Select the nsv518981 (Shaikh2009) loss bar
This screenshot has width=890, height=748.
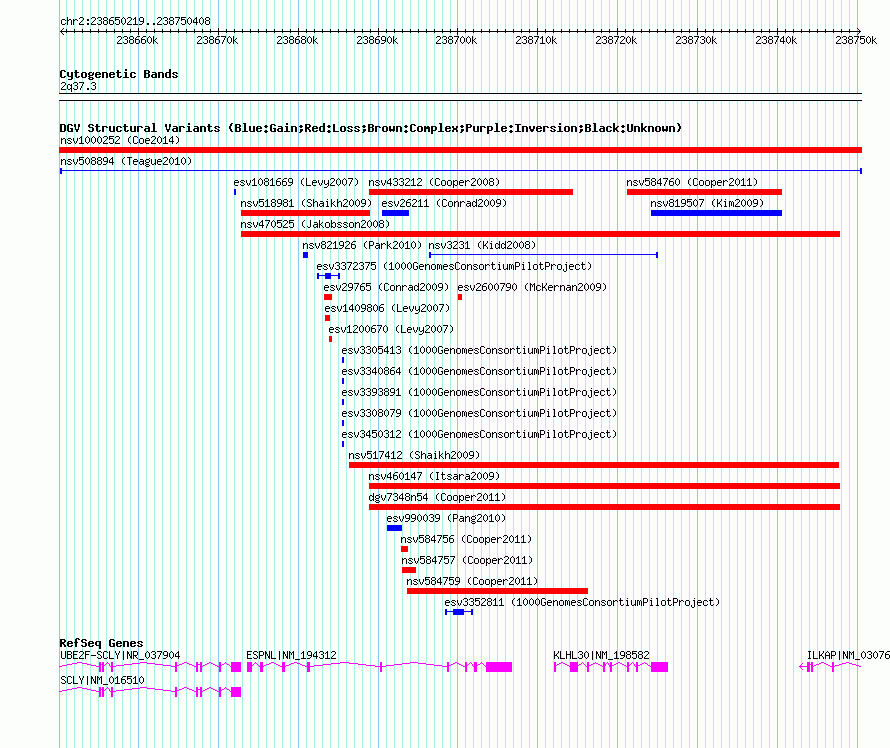pos(305,213)
